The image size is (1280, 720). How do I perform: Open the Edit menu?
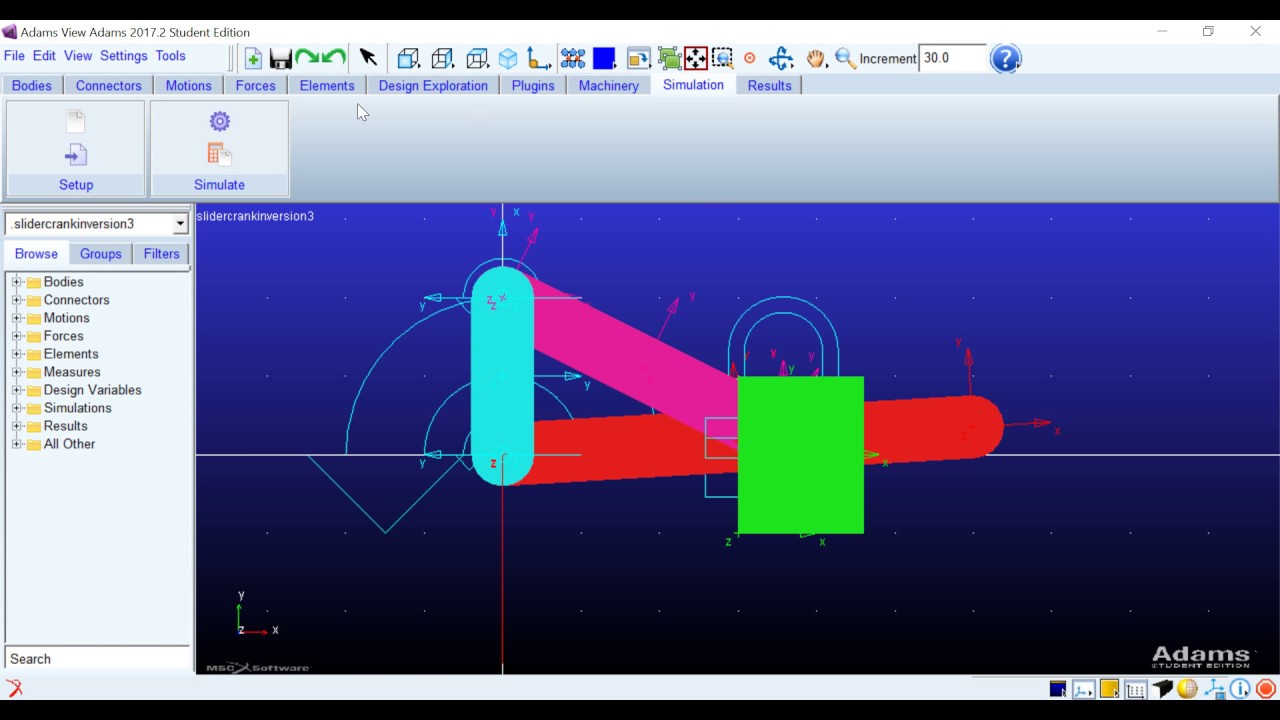pos(44,56)
